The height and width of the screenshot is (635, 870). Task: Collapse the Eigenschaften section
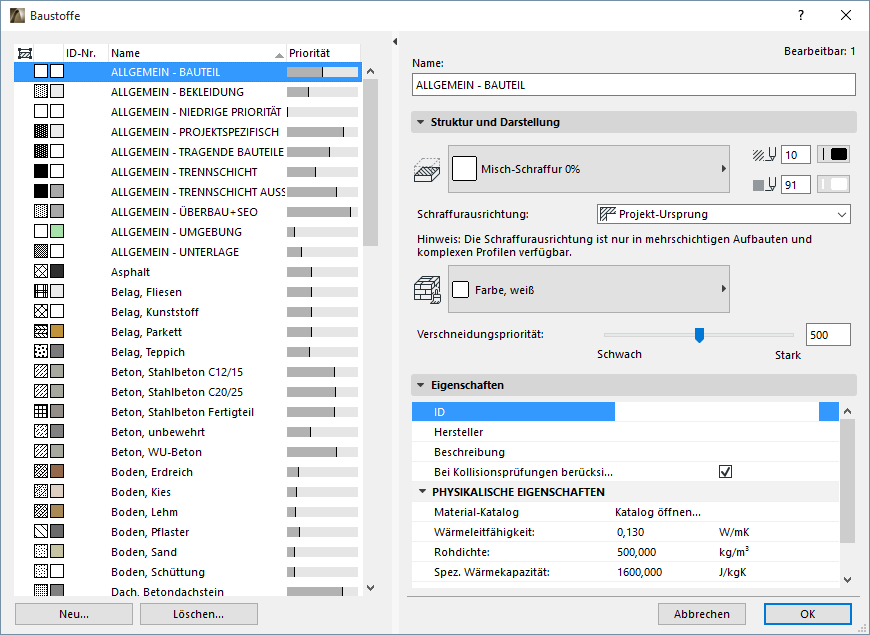421,385
